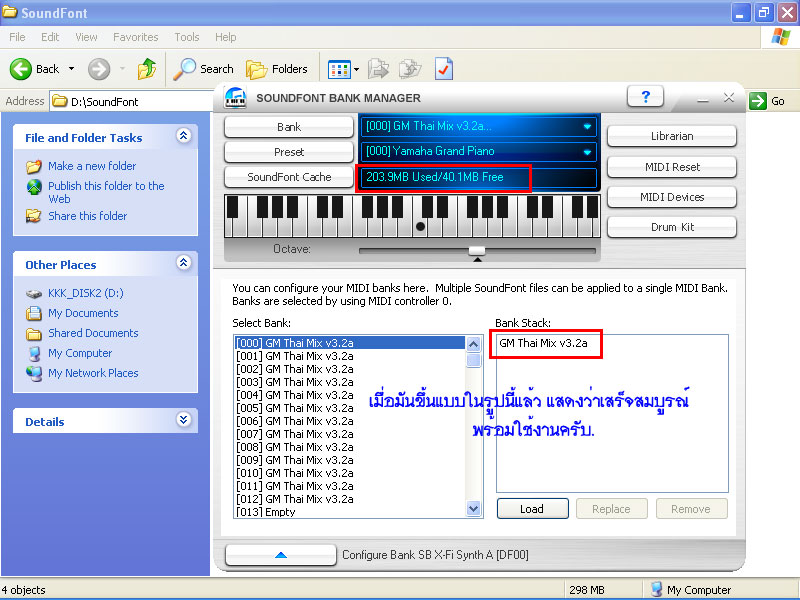The width and height of the screenshot is (800, 600).
Task: Select bank [013] Empty
Action: (x=349, y=512)
